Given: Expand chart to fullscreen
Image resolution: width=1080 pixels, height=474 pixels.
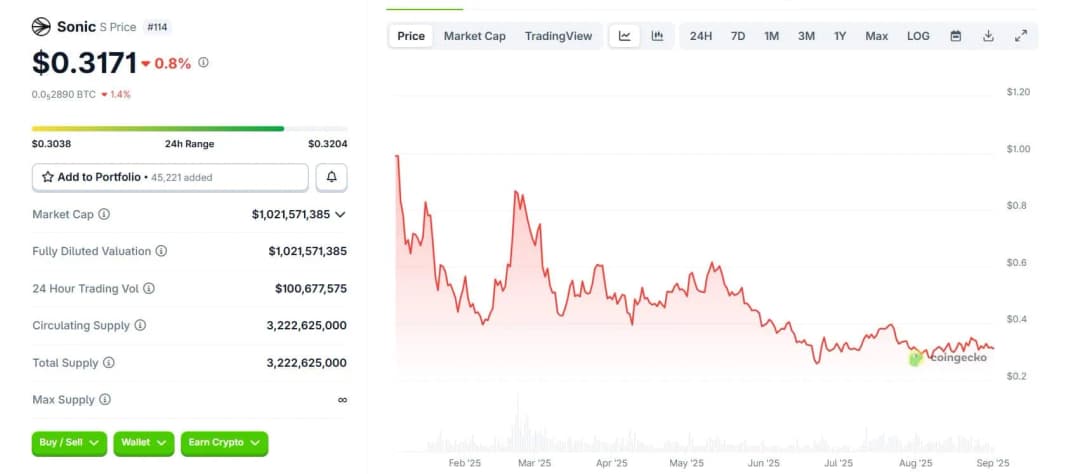Looking at the screenshot, I should tap(1021, 36).
